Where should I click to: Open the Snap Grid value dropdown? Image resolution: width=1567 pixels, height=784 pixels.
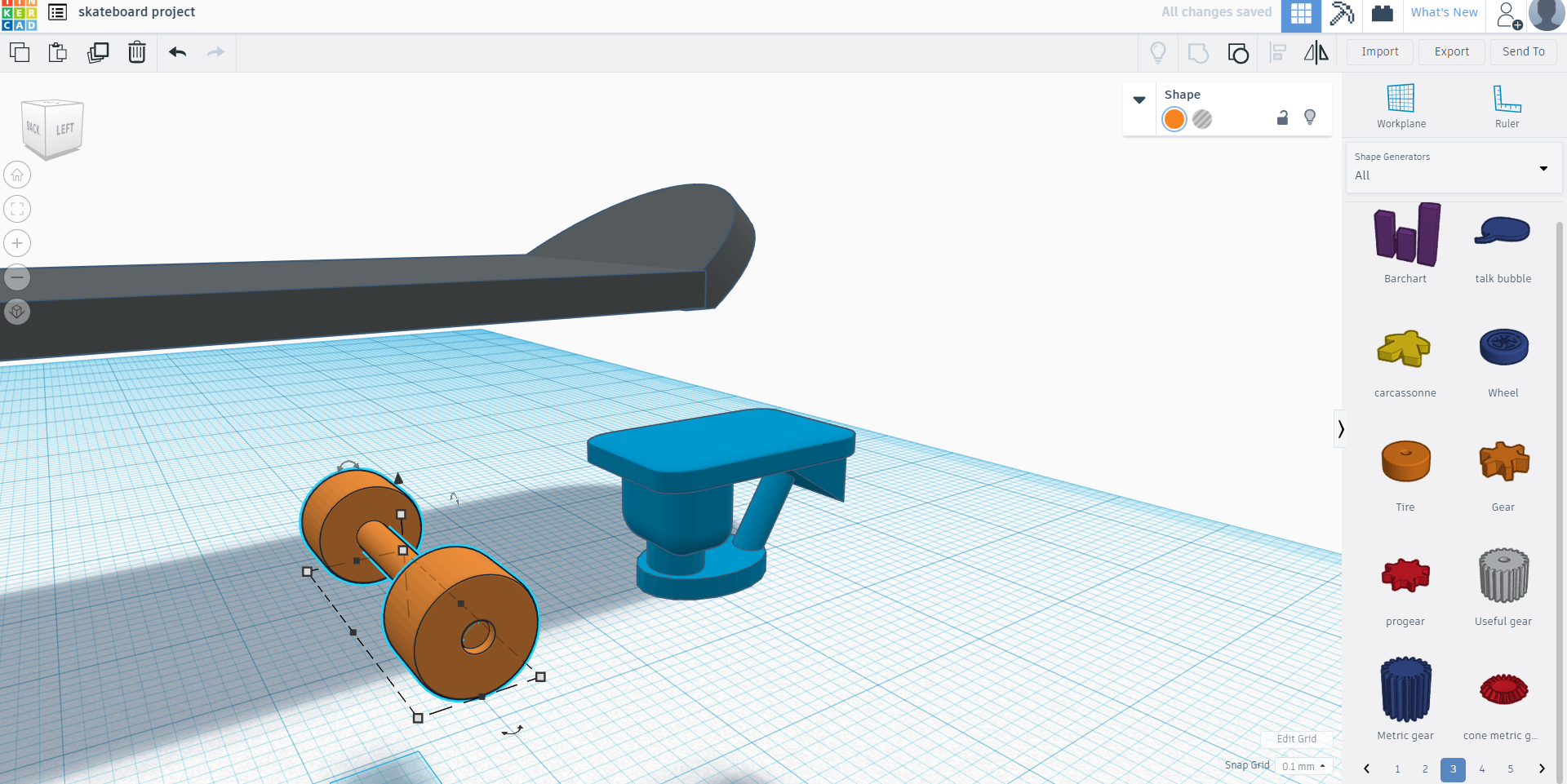1302,766
